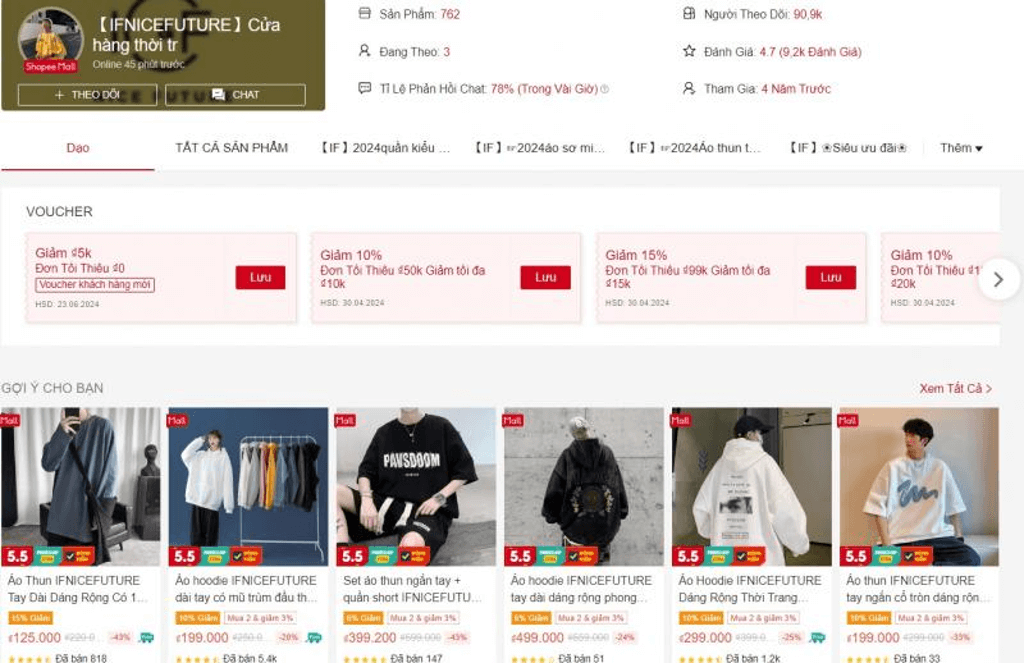The height and width of the screenshot is (663, 1024).
Task: Select the 【IF】Siêu ưu đãi category tab
Action: (x=847, y=148)
